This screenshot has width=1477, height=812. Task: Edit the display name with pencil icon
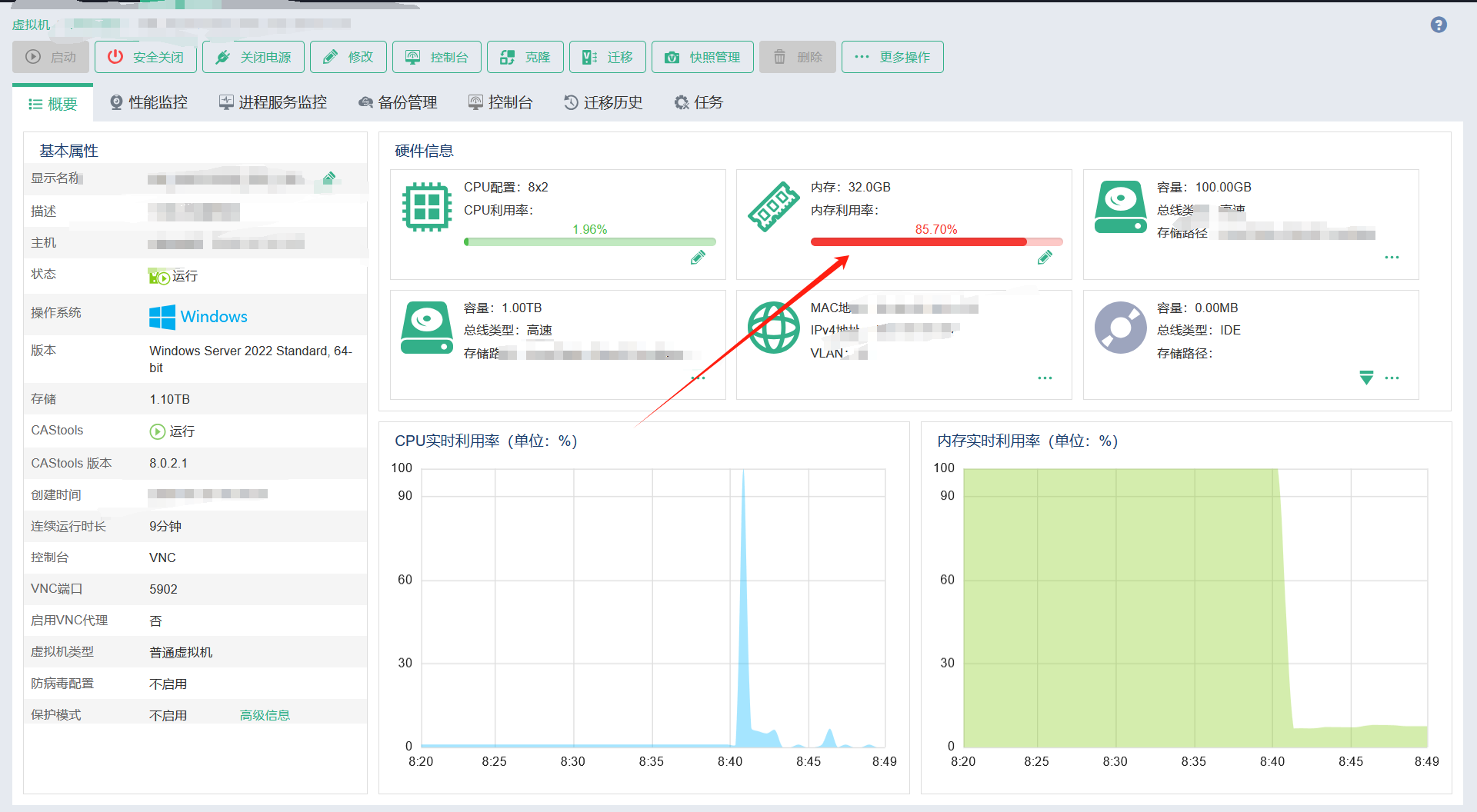pos(329,178)
